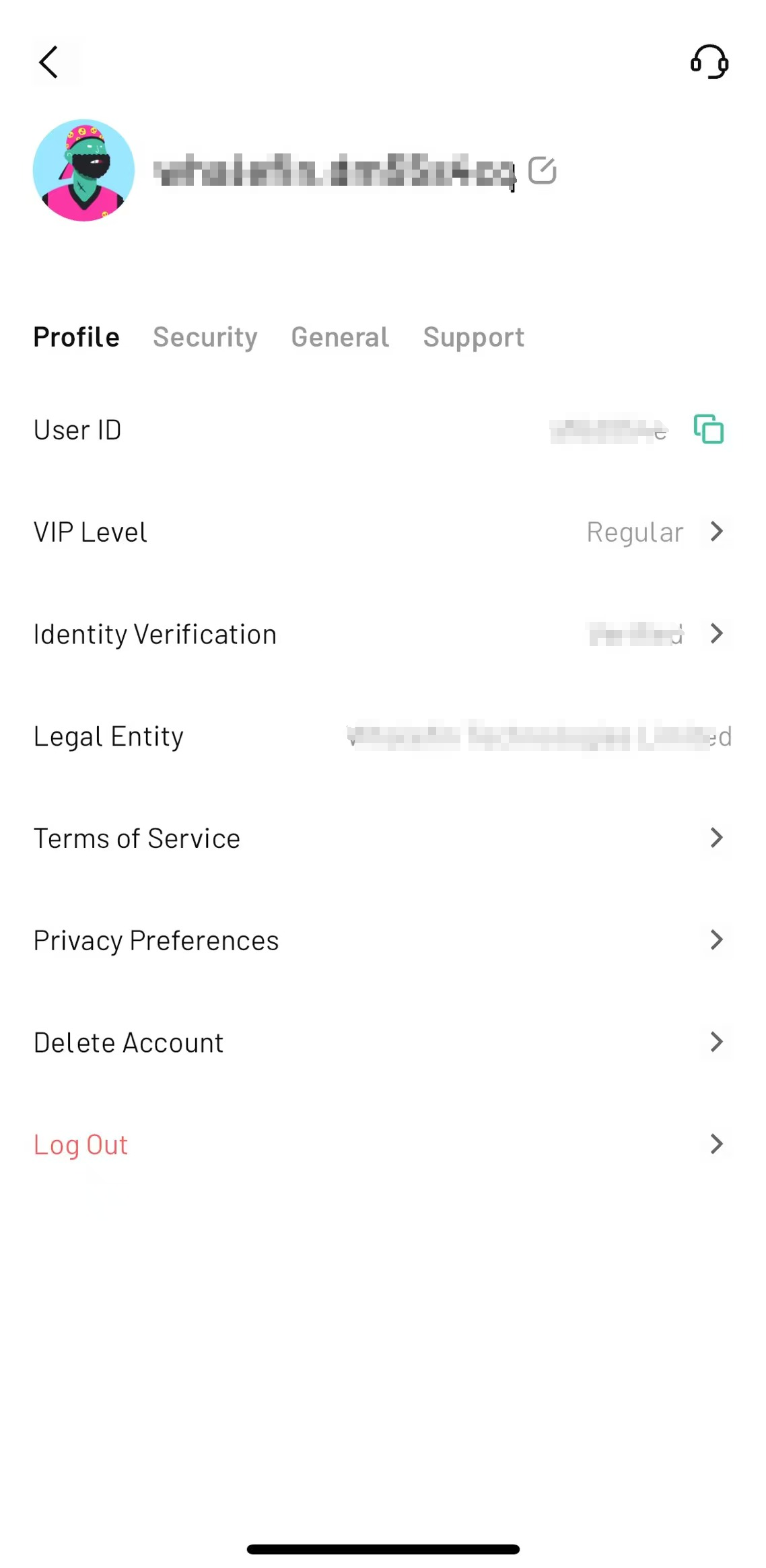Select the Profile tab
This screenshot has width=766, height=1568.
(x=77, y=337)
